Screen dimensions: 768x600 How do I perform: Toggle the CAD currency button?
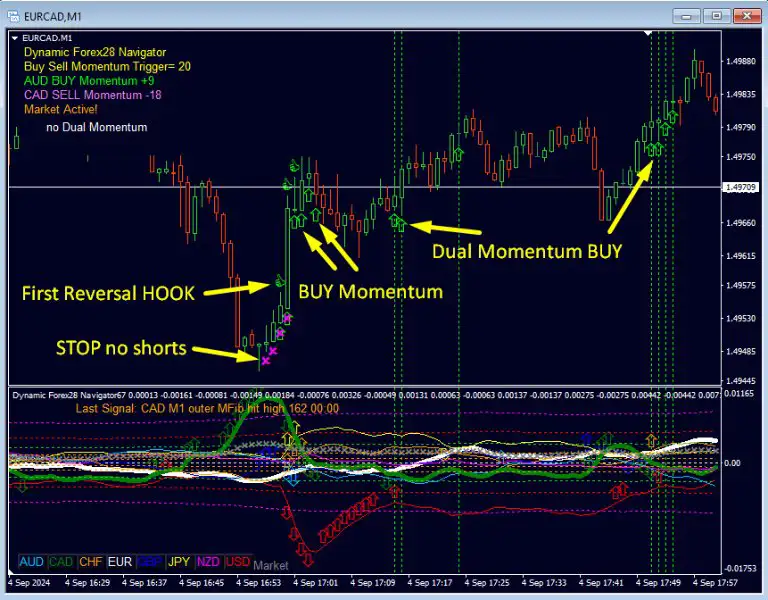tap(61, 563)
